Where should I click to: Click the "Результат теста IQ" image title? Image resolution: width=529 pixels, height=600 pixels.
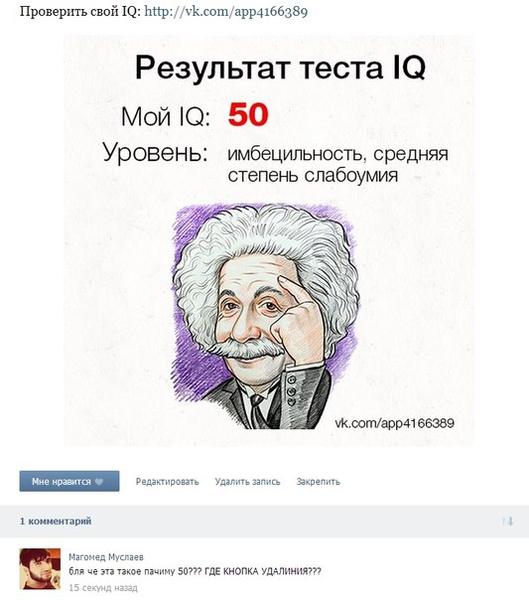tap(280, 67)
